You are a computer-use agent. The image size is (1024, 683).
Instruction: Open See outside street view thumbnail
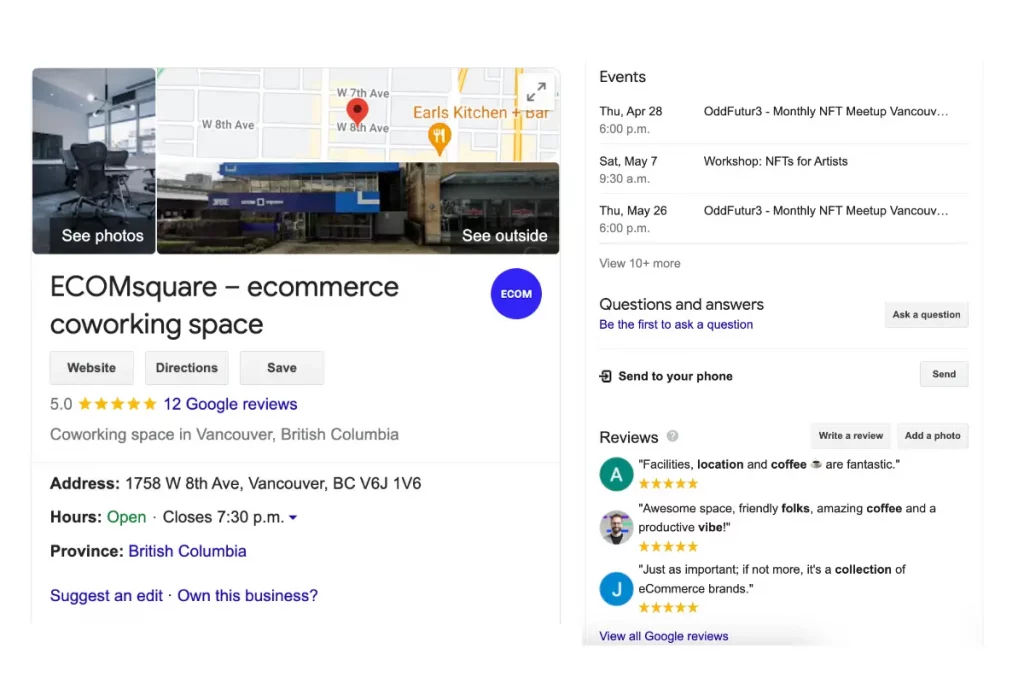coord(358,208)
